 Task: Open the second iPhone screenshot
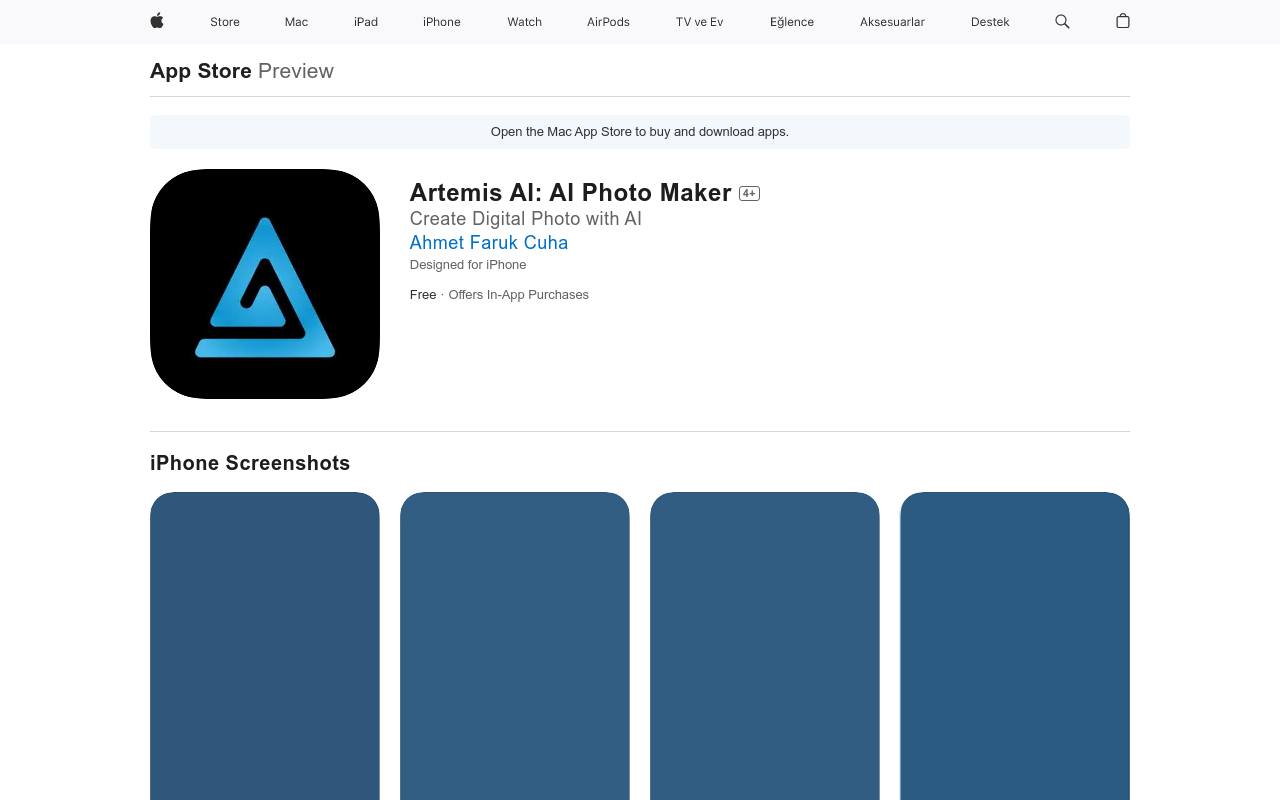click(x=515, y=646)
